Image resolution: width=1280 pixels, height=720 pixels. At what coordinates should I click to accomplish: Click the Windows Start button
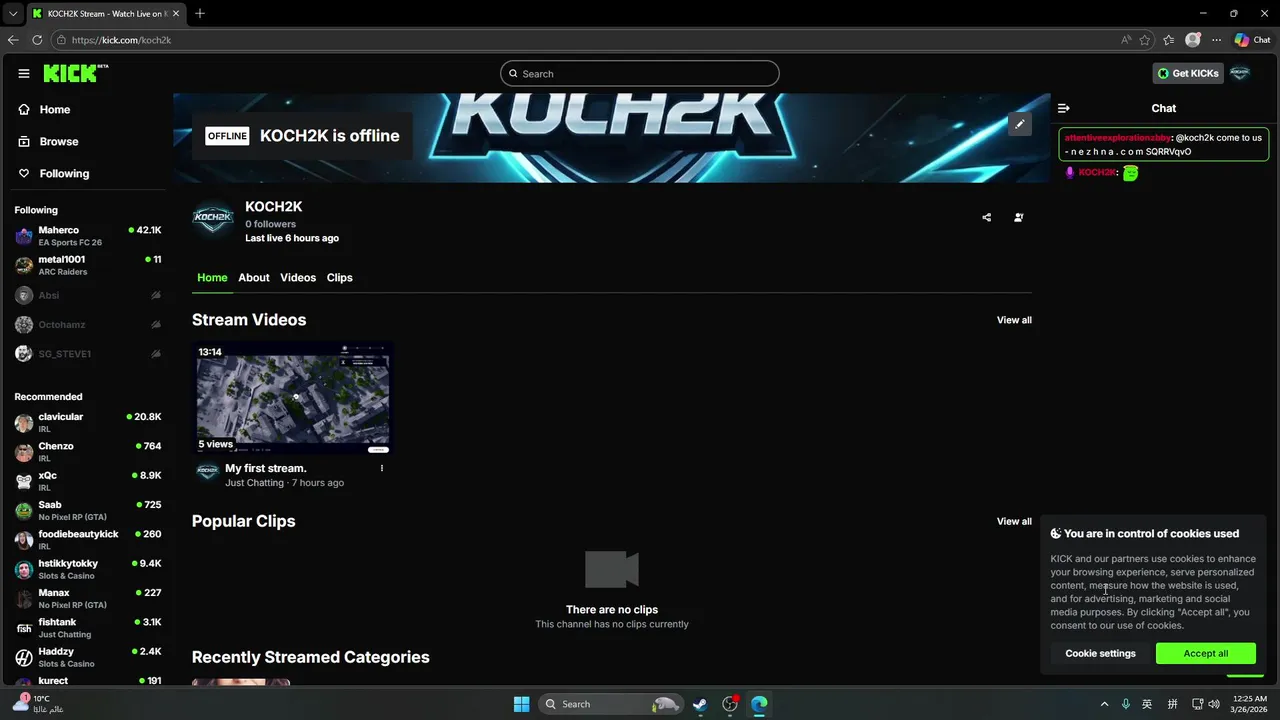[521, 704]
